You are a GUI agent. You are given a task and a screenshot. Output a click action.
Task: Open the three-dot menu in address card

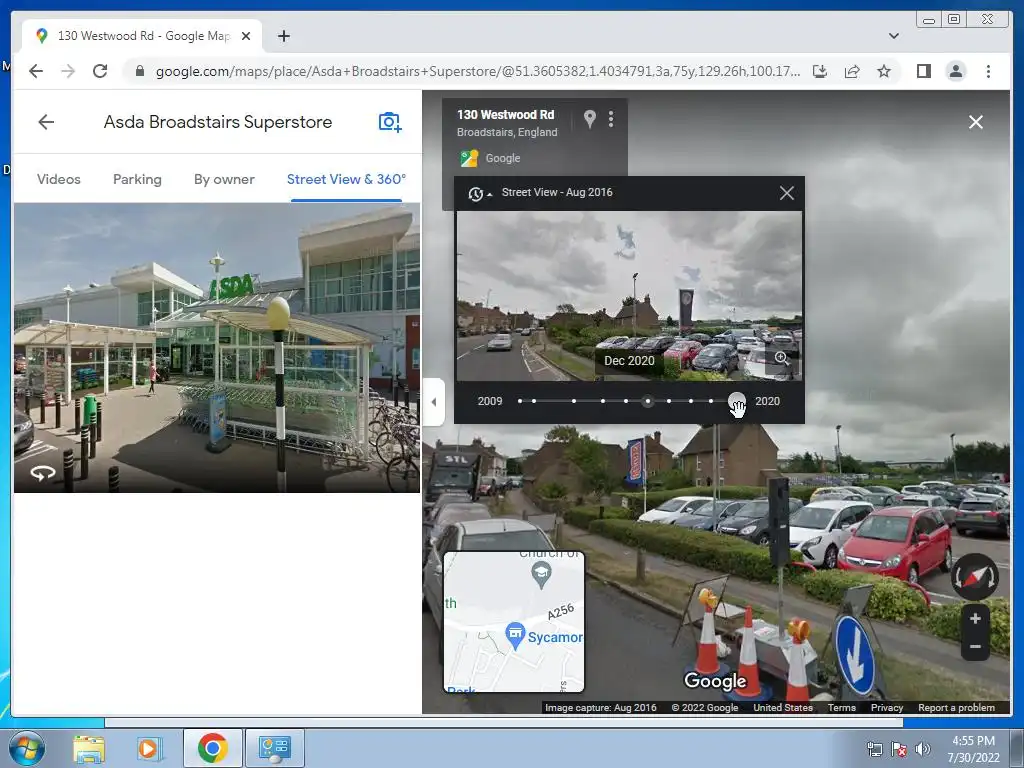point(611,119)
